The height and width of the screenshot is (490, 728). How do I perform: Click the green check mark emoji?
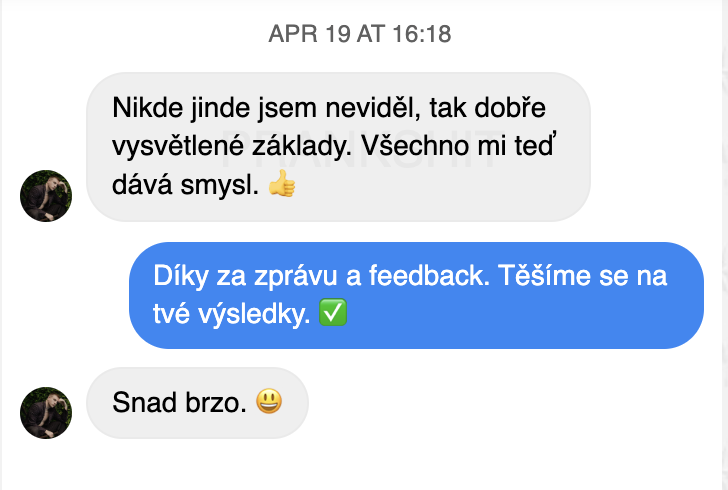[x=333, y=312]
